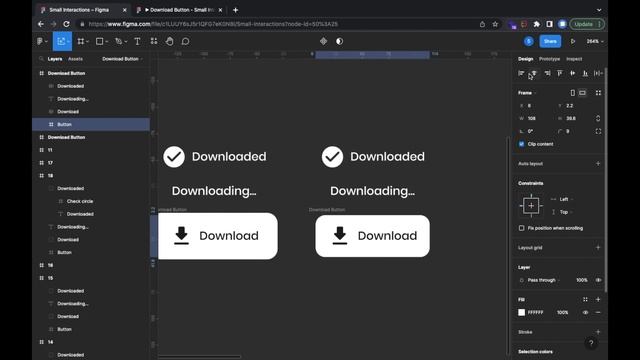Image resolution: width=640 pixels, height=360 pixels.
Task: Open a new browser tab
Action: pos(236,10)
